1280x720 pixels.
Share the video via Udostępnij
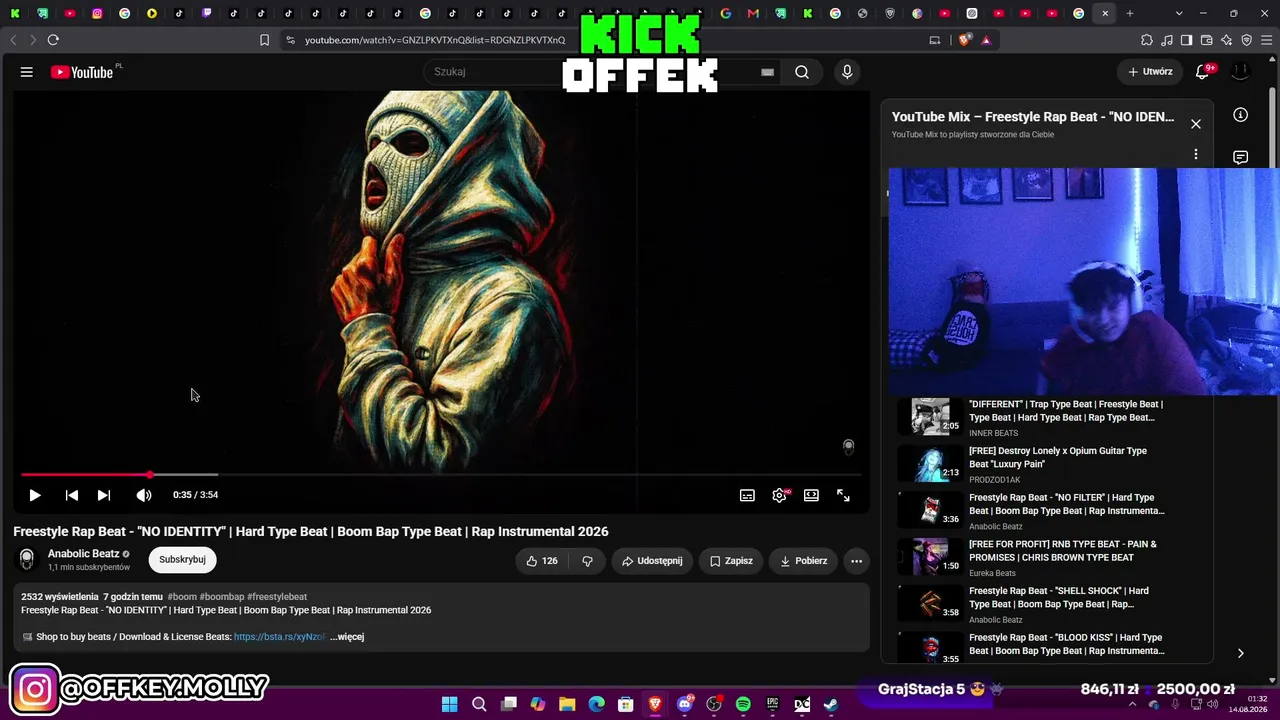[652, 561]
